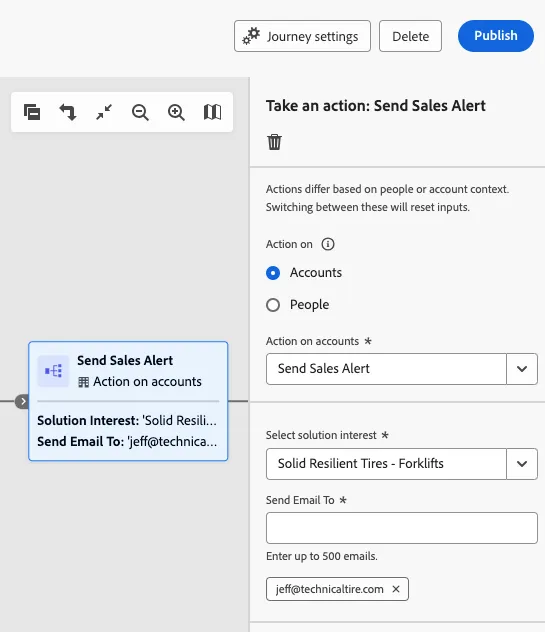The image size is (545, 632).
Task: Remove jeff@technicaltire.com email tag
Action: (396, 589)
